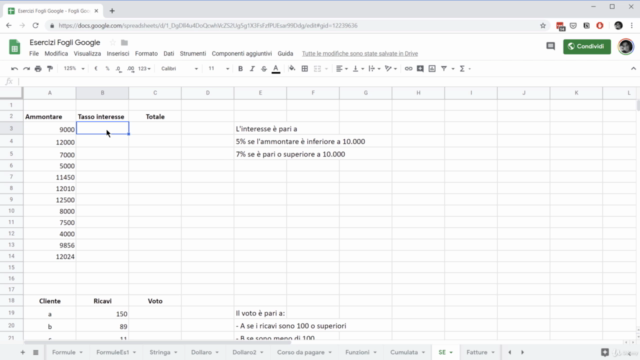Undo the last action
The width and height of the screenshot is (640, 360).
pos(14,69)
